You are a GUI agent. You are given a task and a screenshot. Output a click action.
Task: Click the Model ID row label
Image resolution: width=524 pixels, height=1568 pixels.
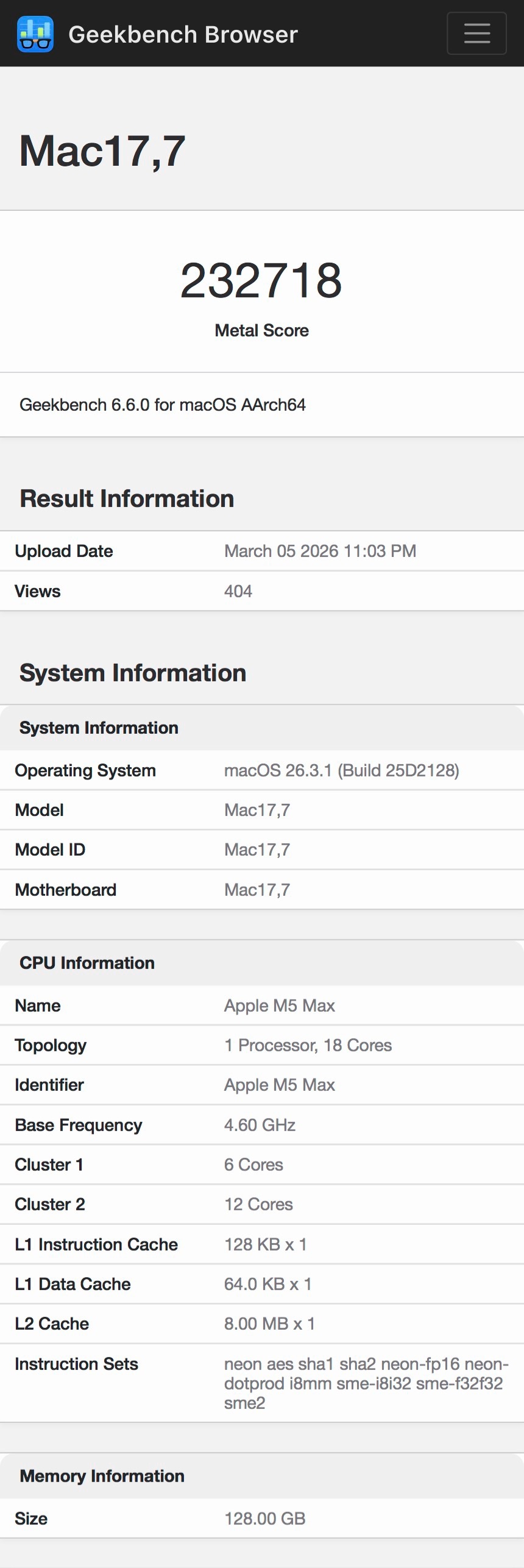pos(50,850)
